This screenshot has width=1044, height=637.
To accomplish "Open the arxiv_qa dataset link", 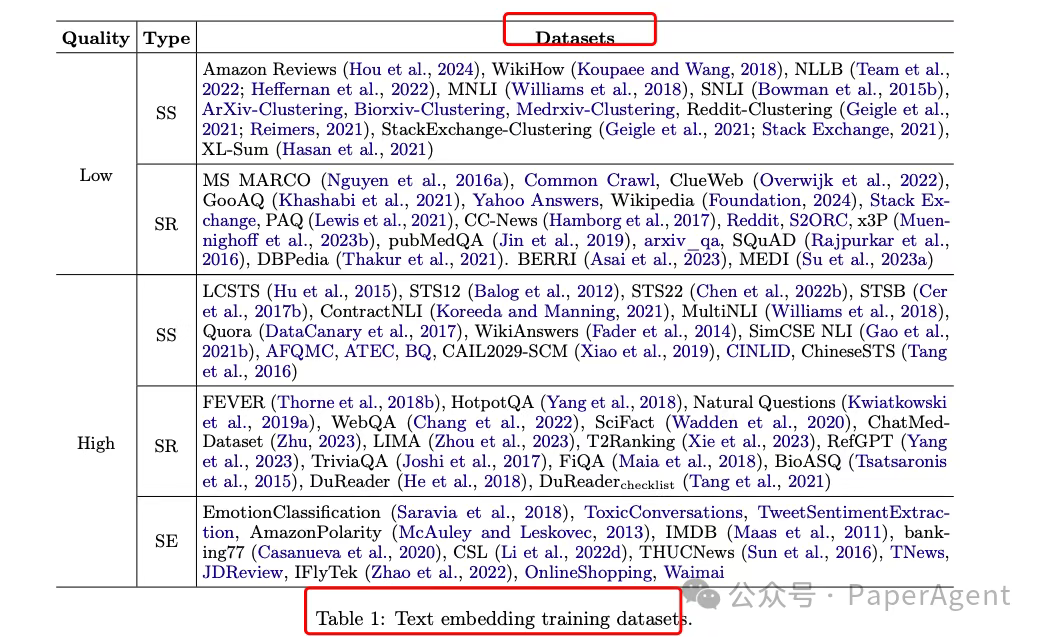I will (682, 240).
